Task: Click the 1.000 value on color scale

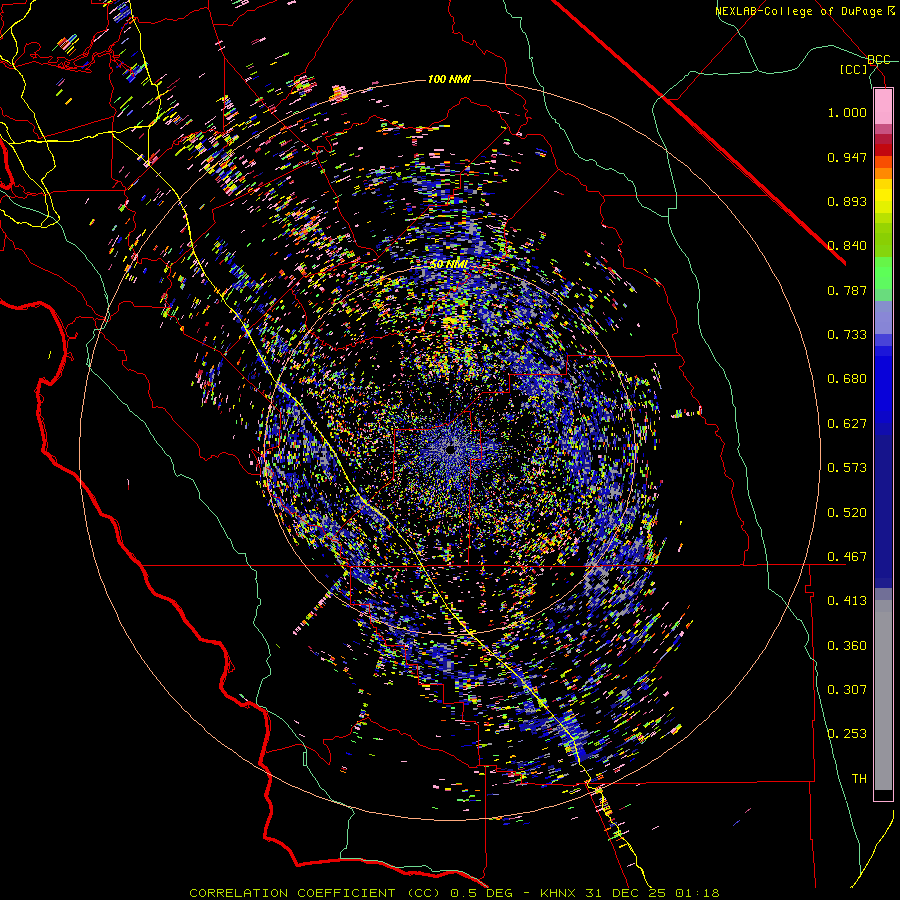Action: pos(847,112)
